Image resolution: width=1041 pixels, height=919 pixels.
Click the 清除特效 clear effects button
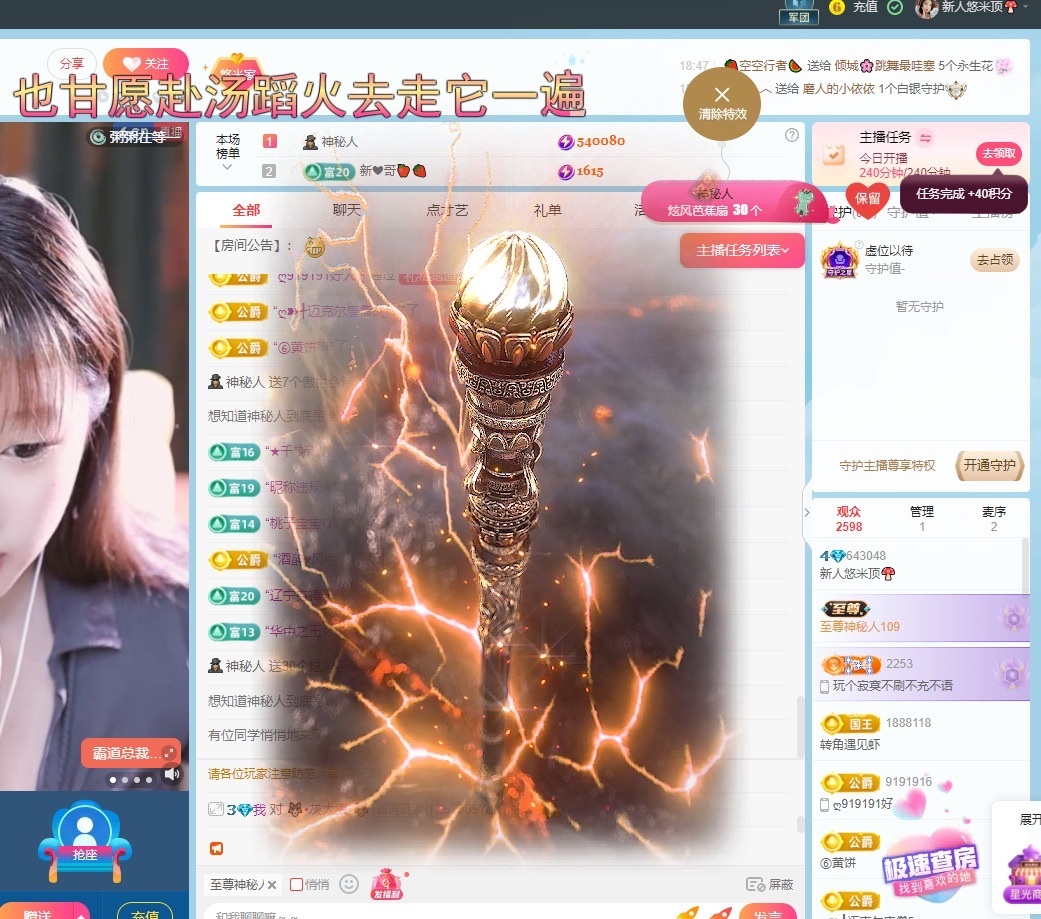pos(722,104)
